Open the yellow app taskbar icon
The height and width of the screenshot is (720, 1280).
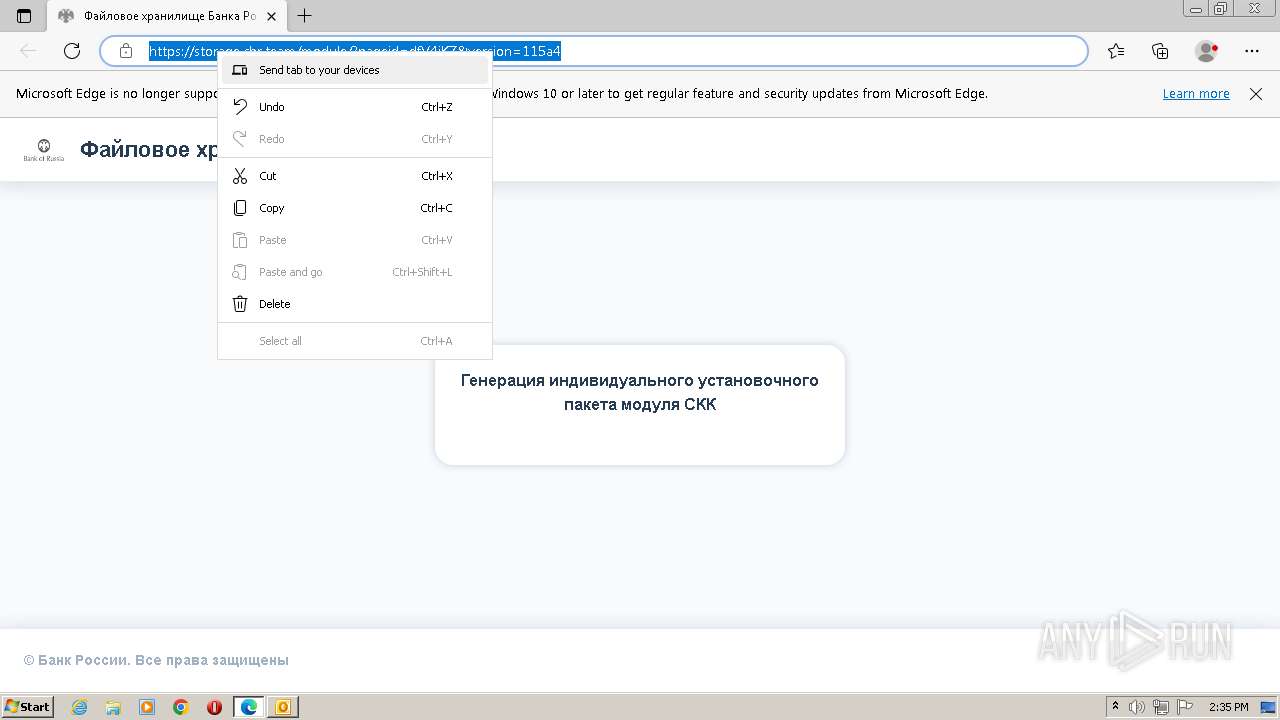pyautogui.click(x=283, y=707)
